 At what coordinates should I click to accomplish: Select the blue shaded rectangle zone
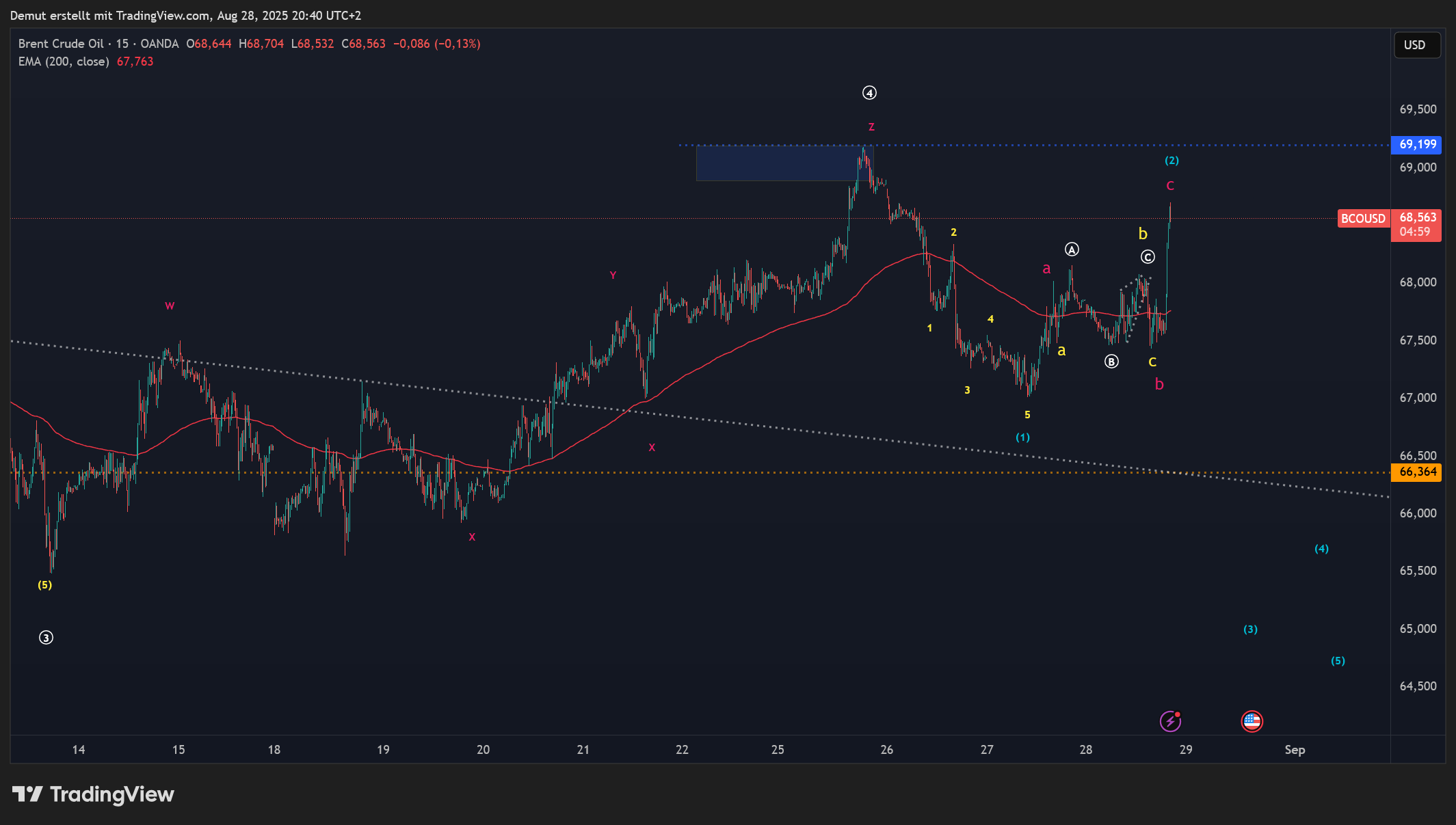click(776, 163)
